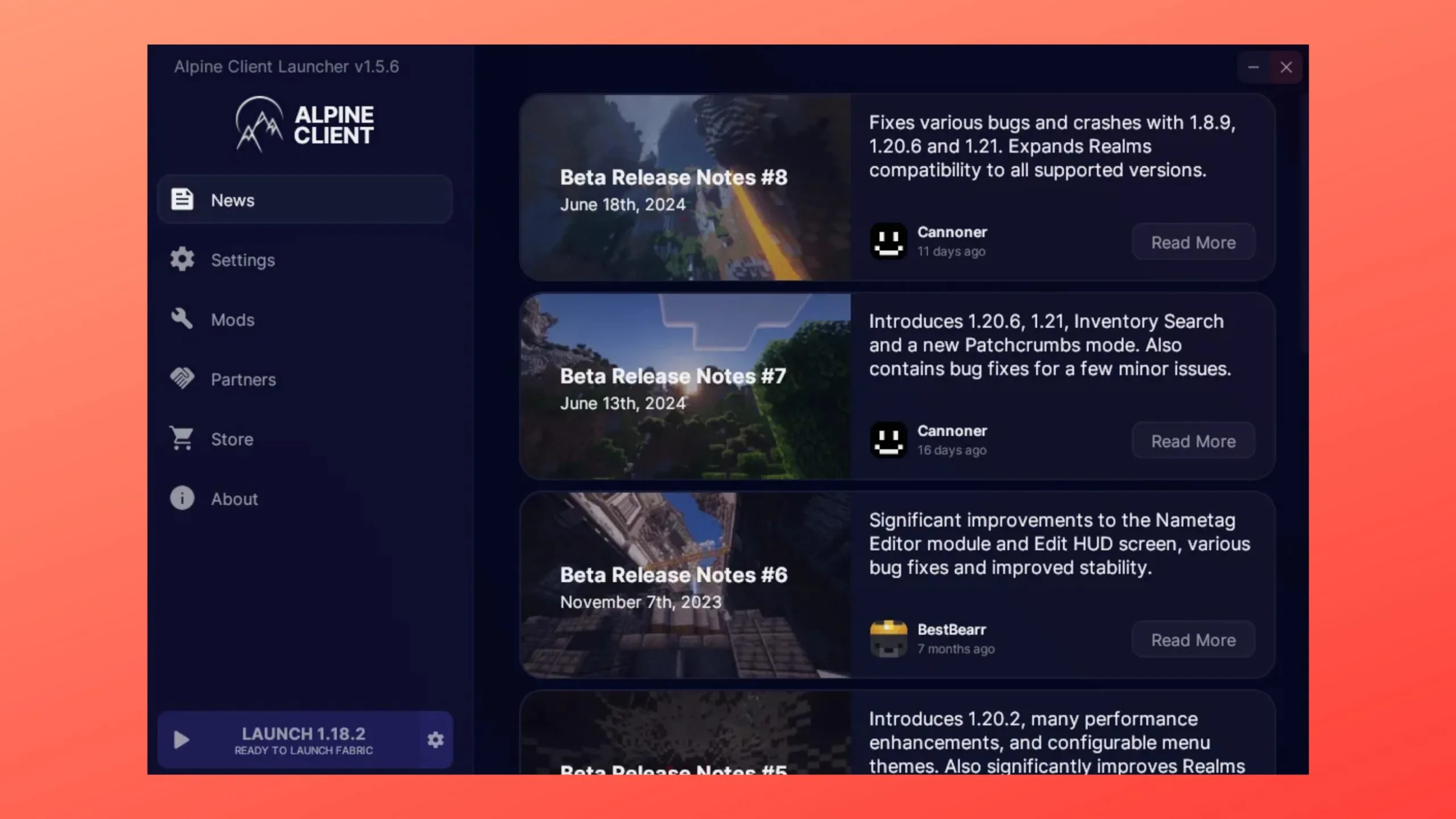Open launch options gear beside Launch 1.18.2
Screen dimensions: 1456x819
click(x=436, y=740)
